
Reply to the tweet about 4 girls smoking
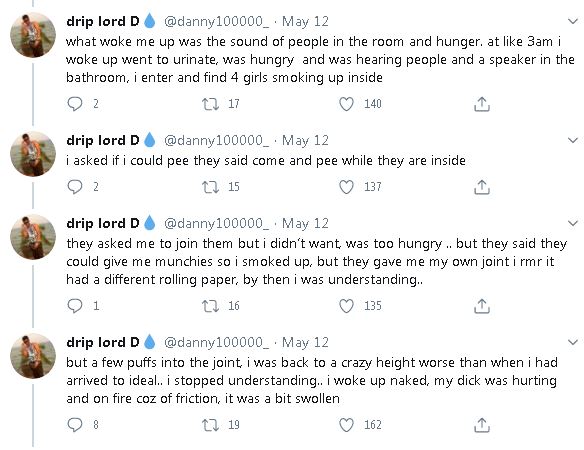(74, 104)
